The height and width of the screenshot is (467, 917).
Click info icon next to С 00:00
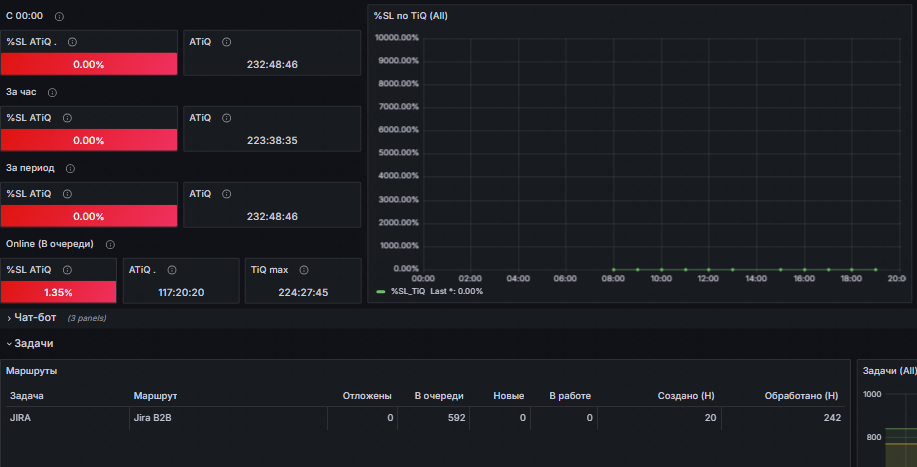pos(59,17)
